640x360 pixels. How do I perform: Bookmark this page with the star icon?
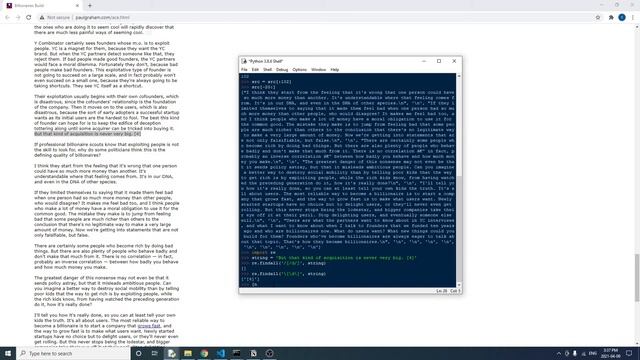pos(598,18)
